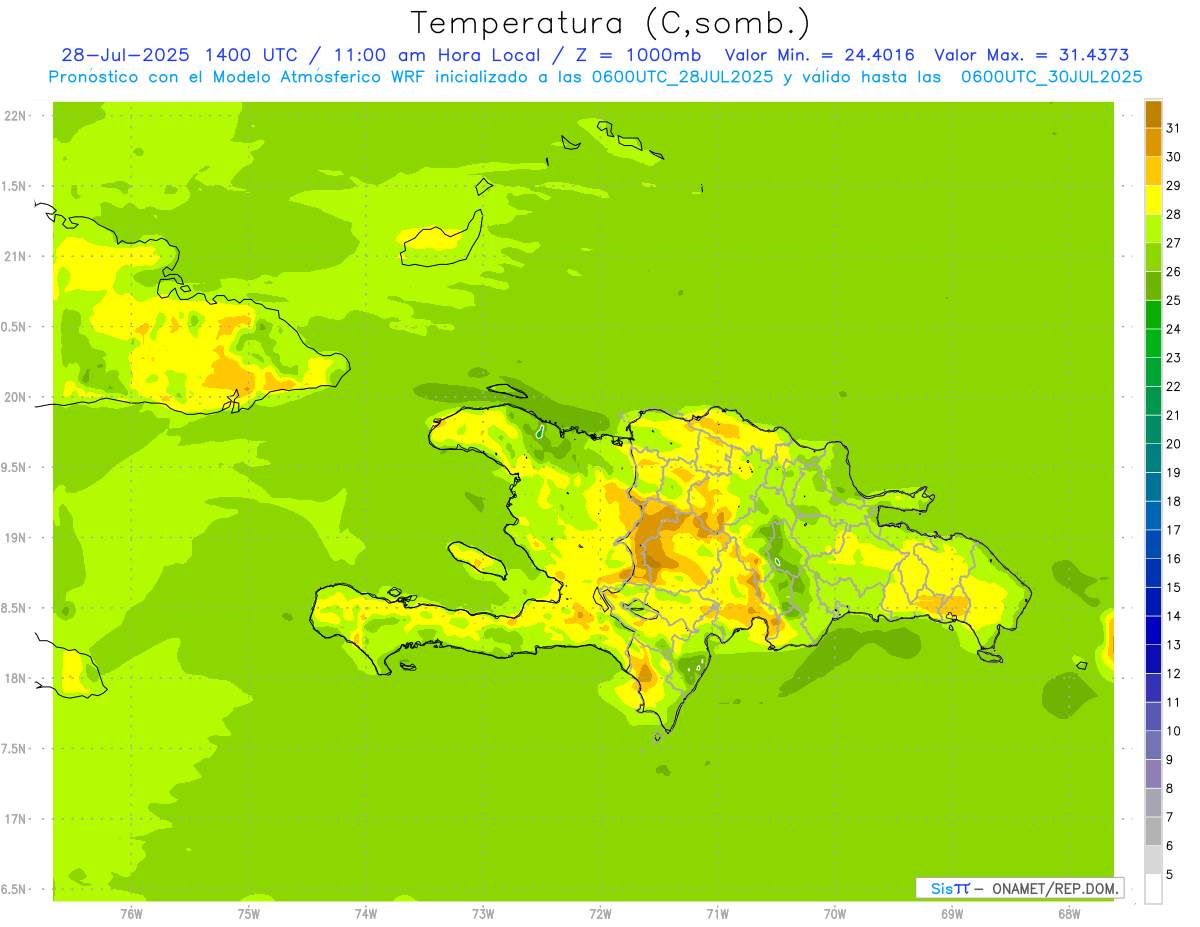
Task: Click 'Valor Min. = 24.4016' value
Action: click(x=818, y=55)
